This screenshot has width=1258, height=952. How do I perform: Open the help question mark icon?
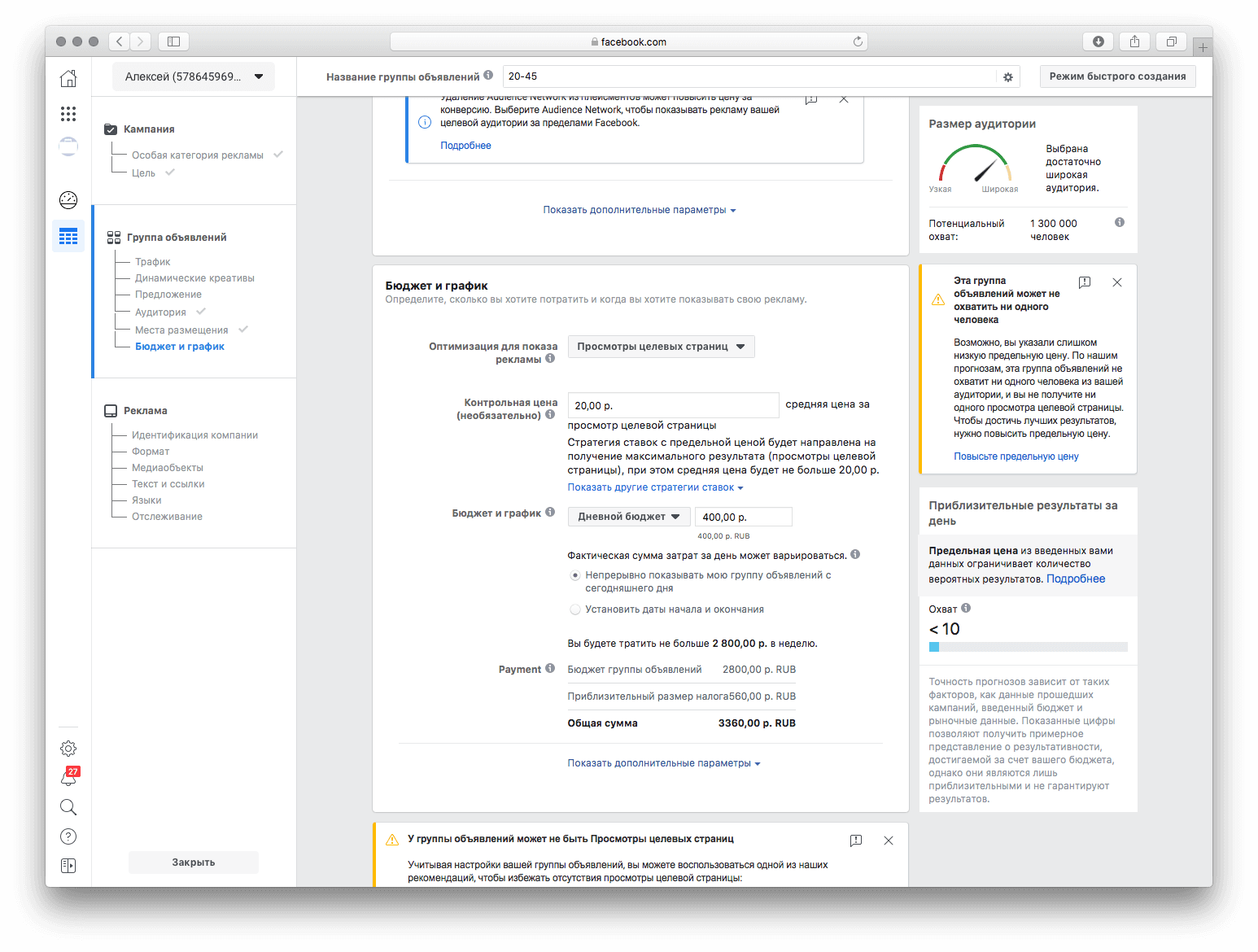[68, 836]
